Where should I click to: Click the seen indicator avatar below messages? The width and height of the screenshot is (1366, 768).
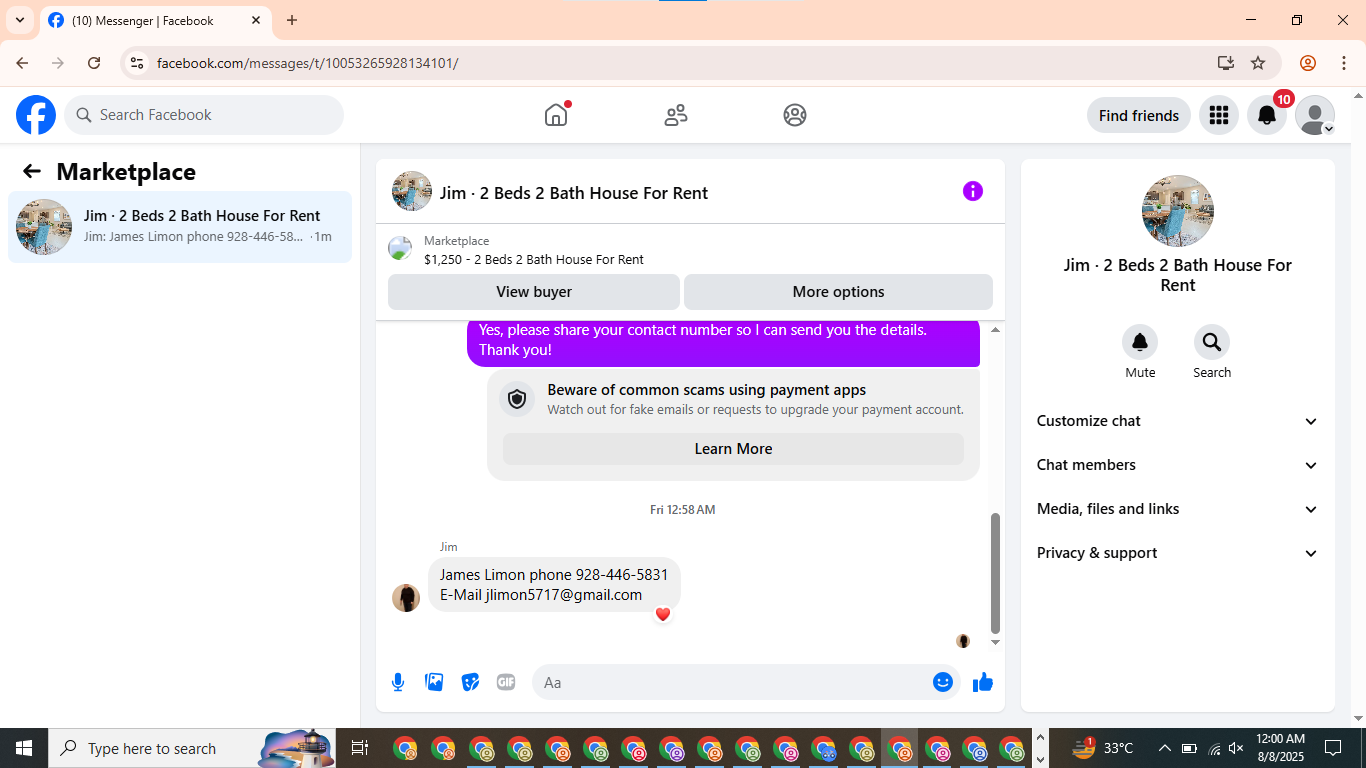pyautogui.click(x=963, y=641)
